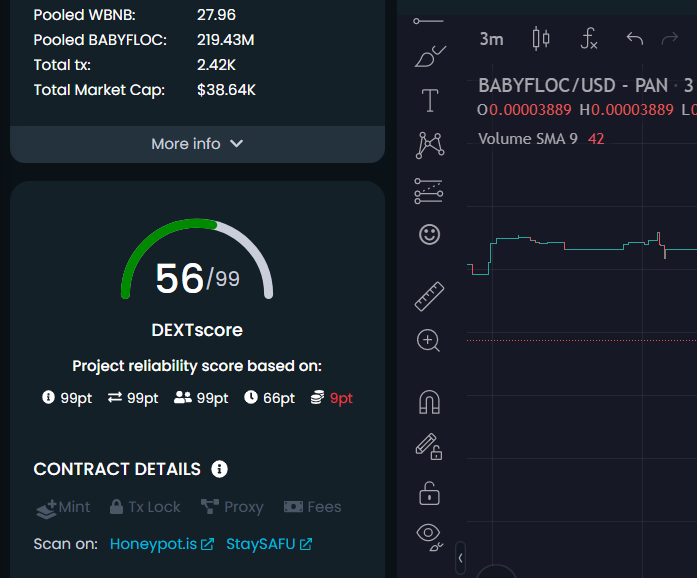This screenshot has width=697, height=578.
Task: Click the Volume SMA 9 indicator label
Action: [x=527, y=139]
